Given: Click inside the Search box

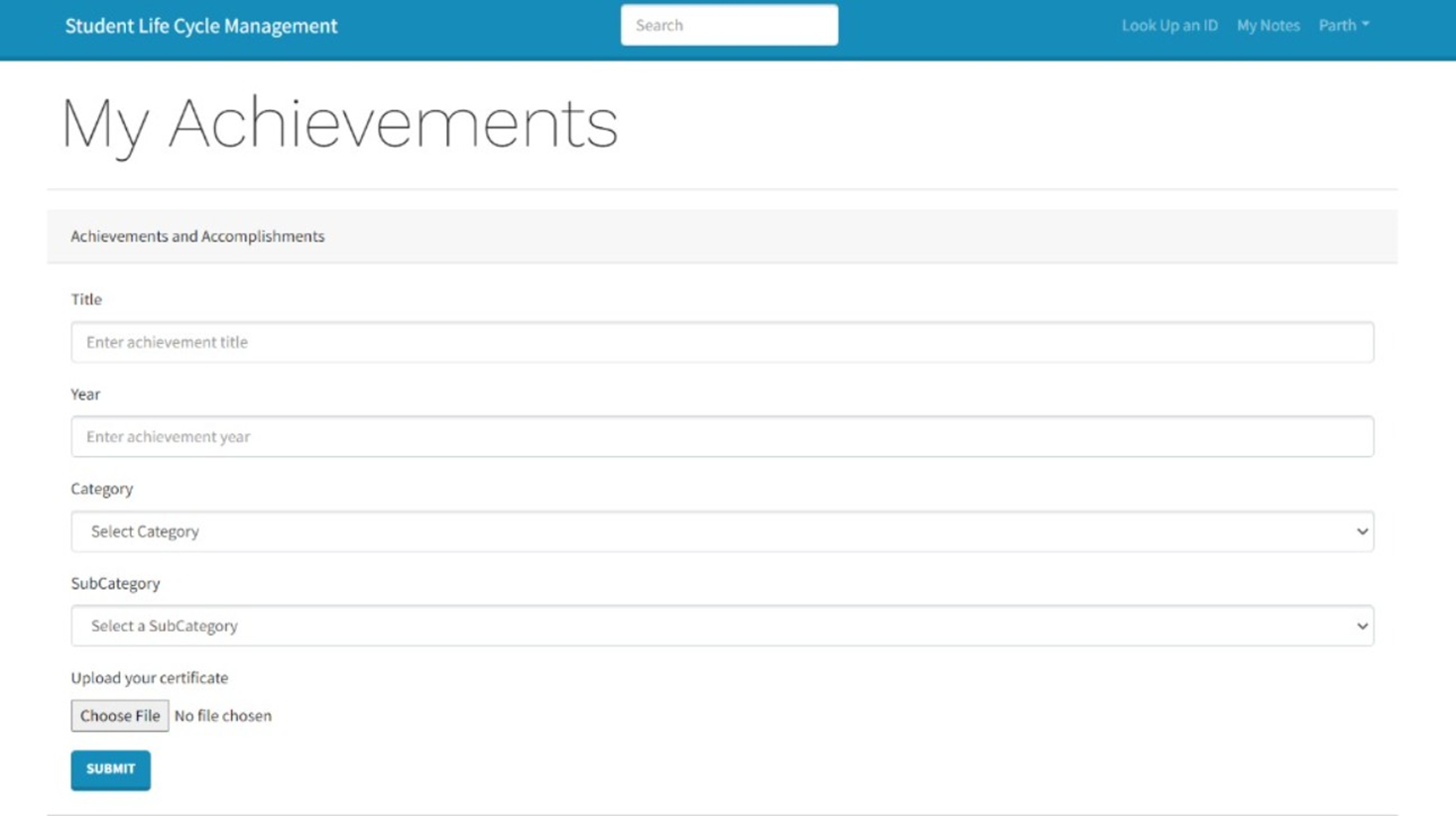Looking at the screenshot, I should tap(728, 25).
